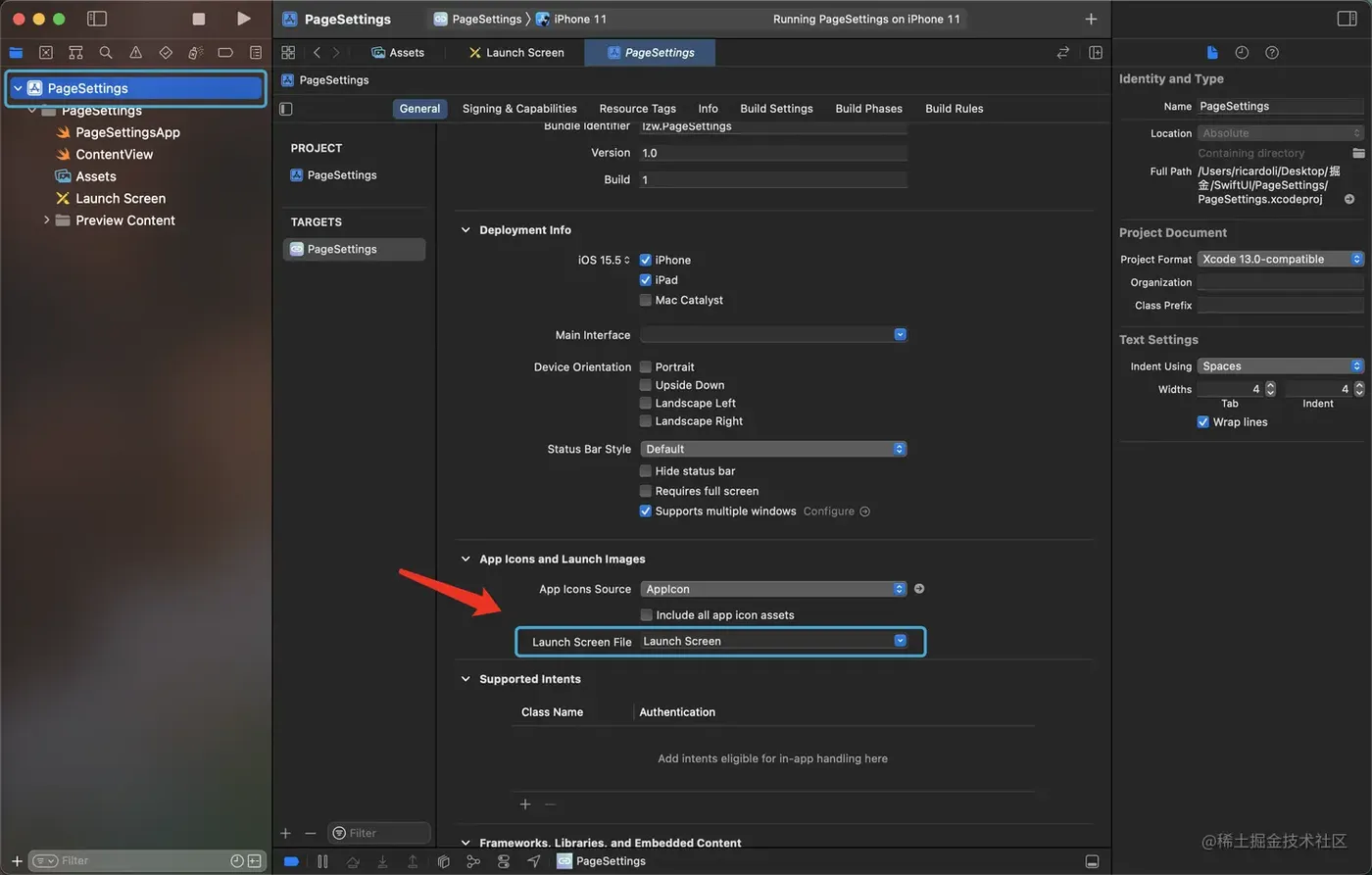Check Requires full screen
The image size is (1372, 875).
(646, 491)
